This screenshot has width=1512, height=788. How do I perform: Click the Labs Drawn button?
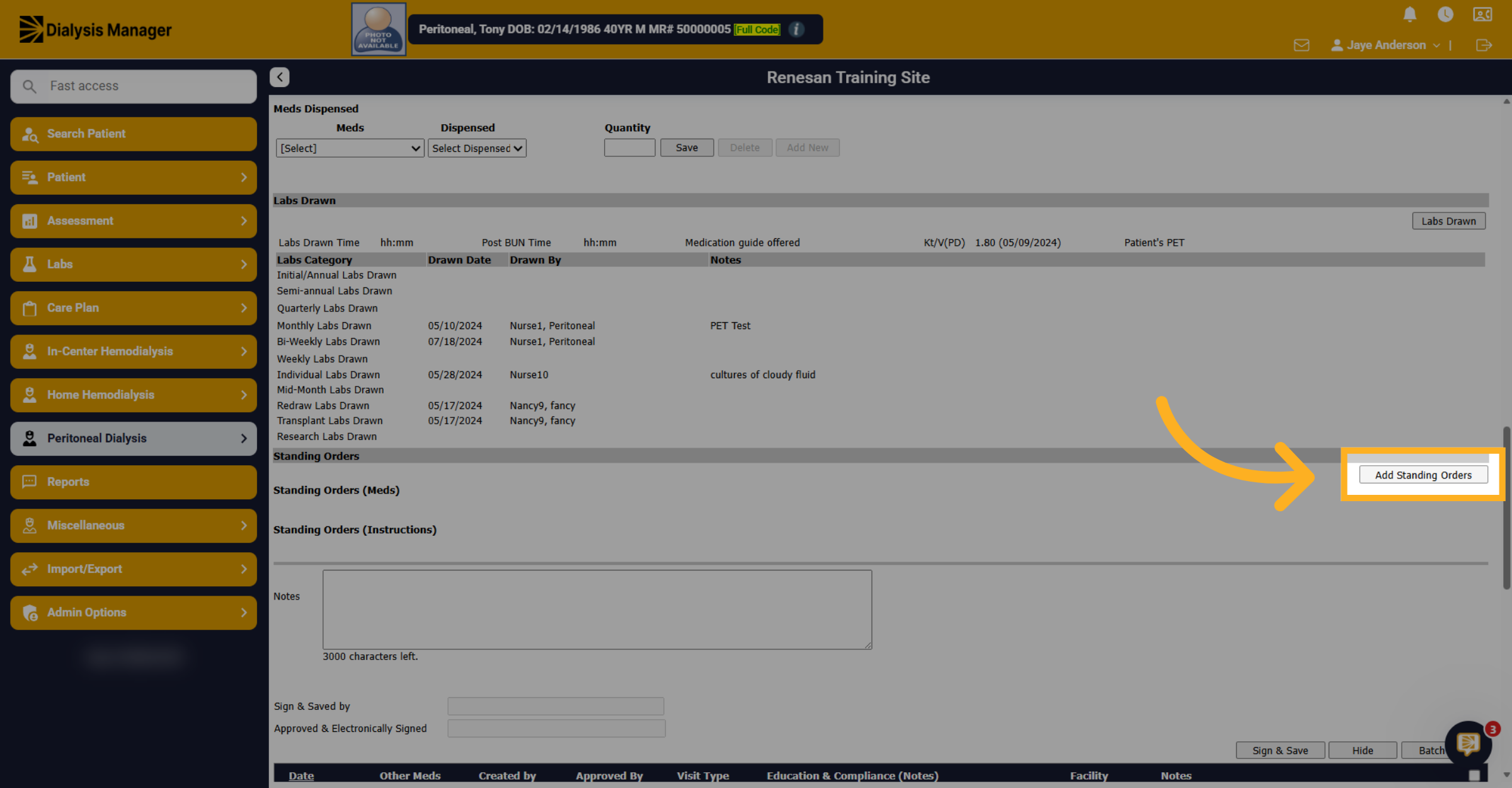pyautogui.click(x=1448, y=221)
